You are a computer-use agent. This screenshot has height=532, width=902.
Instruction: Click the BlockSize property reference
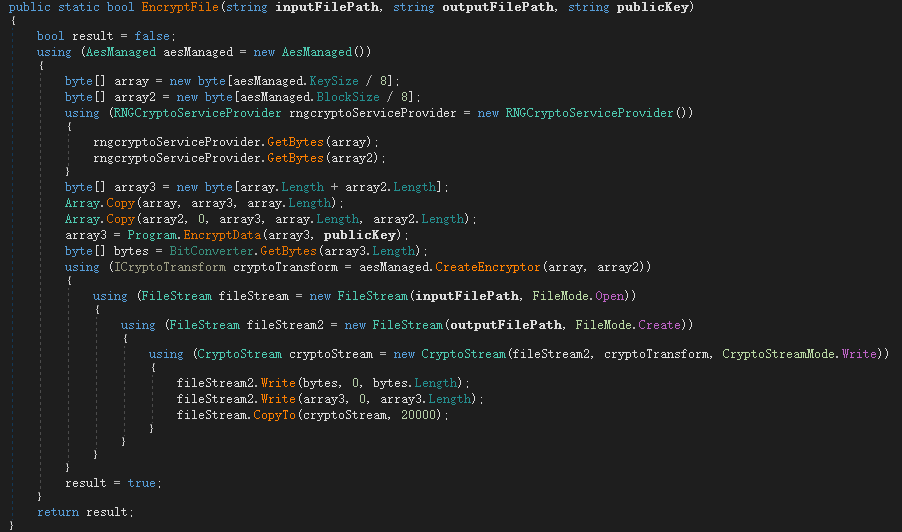click(348, 97)
